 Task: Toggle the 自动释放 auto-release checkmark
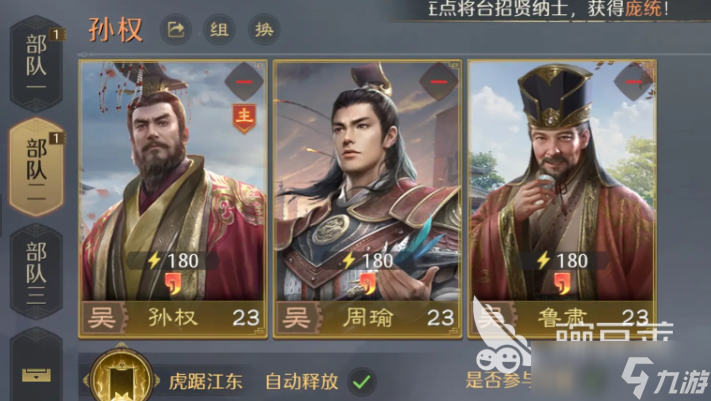click(x=362, y=381)
